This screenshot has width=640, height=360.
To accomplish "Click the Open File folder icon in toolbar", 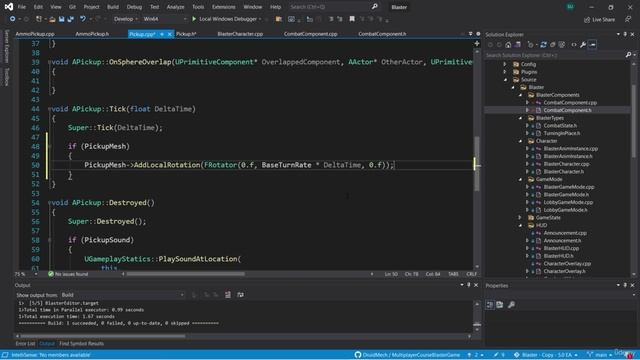I will pyautogui.click(x=52, y=19).
